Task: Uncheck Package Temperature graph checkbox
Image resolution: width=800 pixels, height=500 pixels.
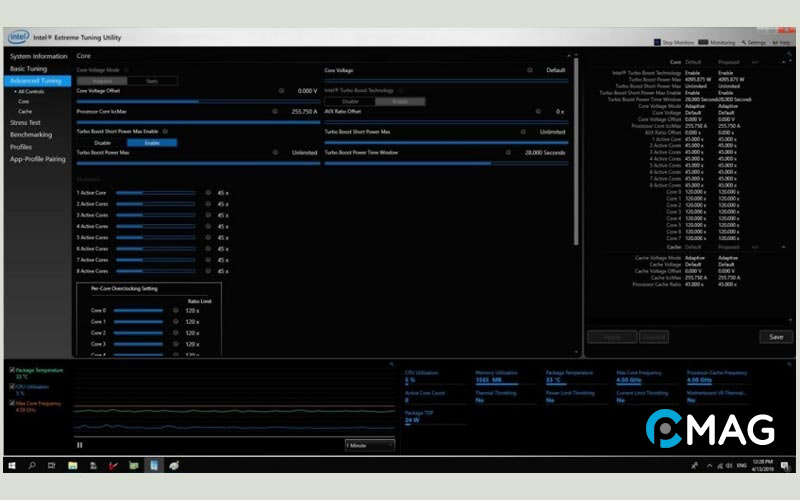Action: 12,370
